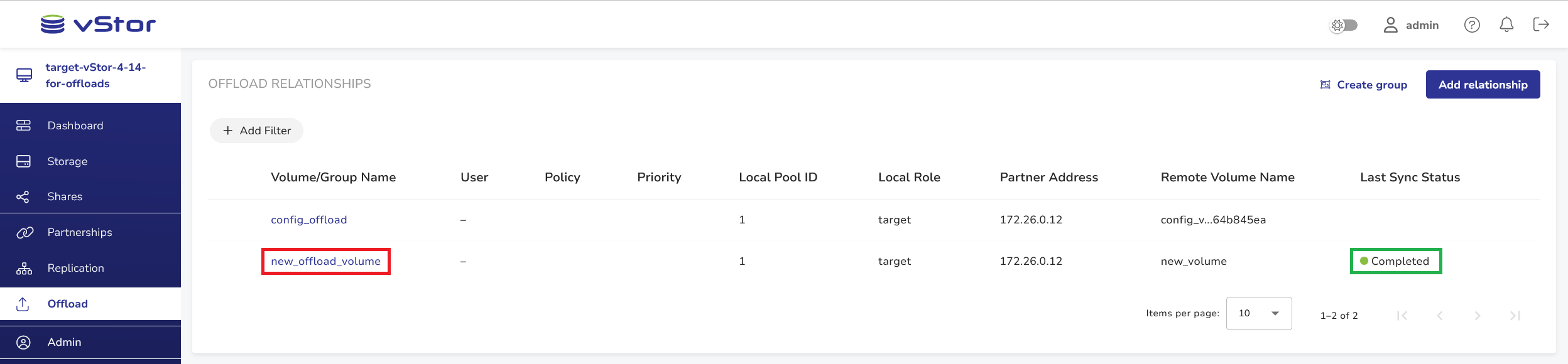
Task: Open the Admin section
Action: (64, 342)
